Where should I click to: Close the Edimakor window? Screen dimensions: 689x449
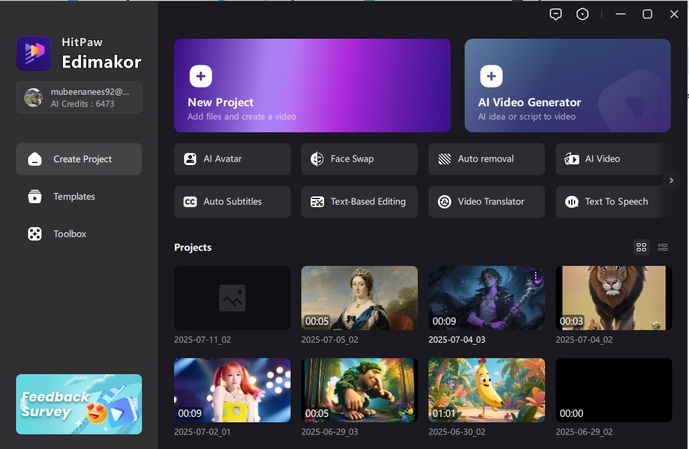[674, 14]
